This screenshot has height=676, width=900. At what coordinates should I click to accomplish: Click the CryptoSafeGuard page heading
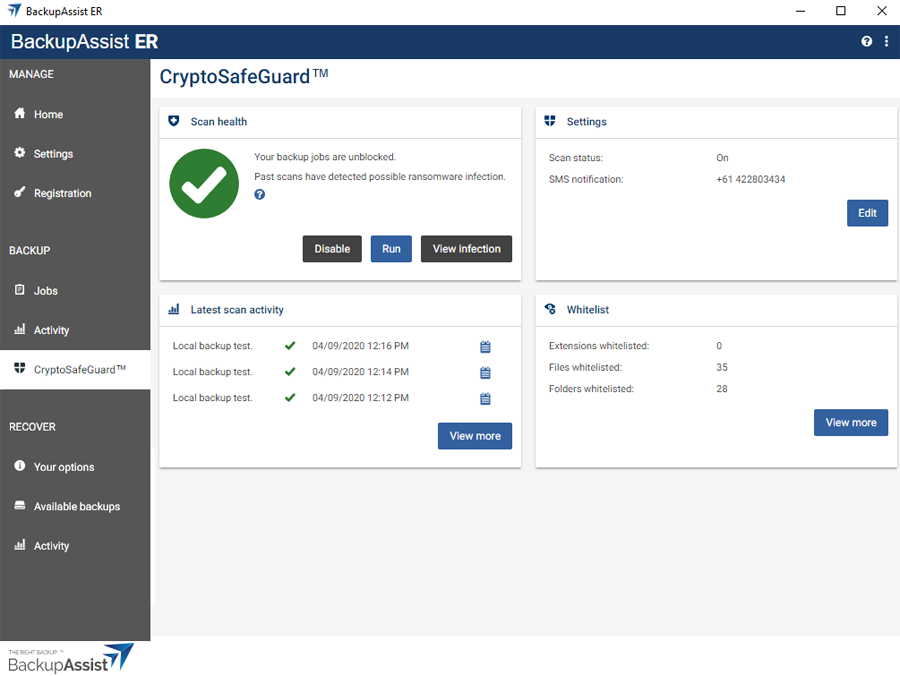pos(244,76)
